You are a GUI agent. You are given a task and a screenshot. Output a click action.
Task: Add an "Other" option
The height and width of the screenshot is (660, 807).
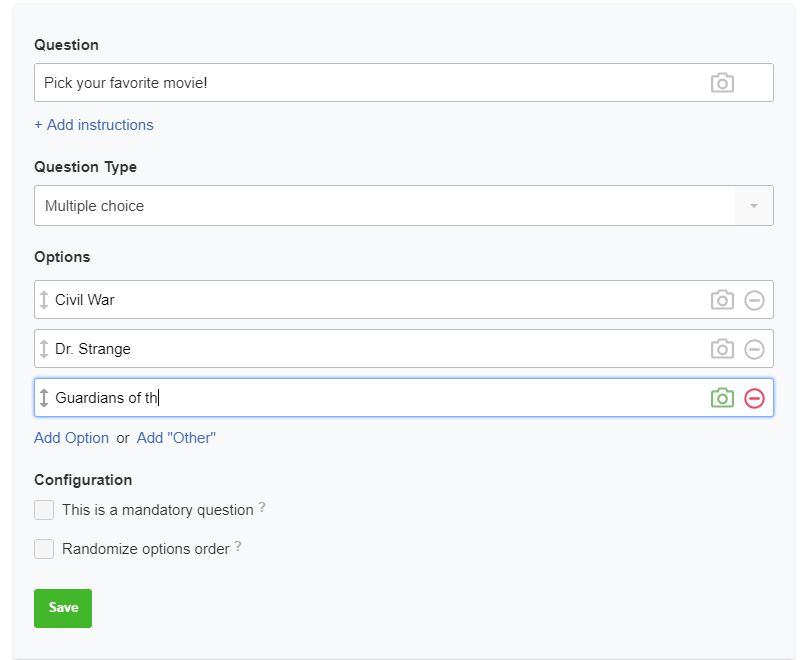tap(176, 438)
